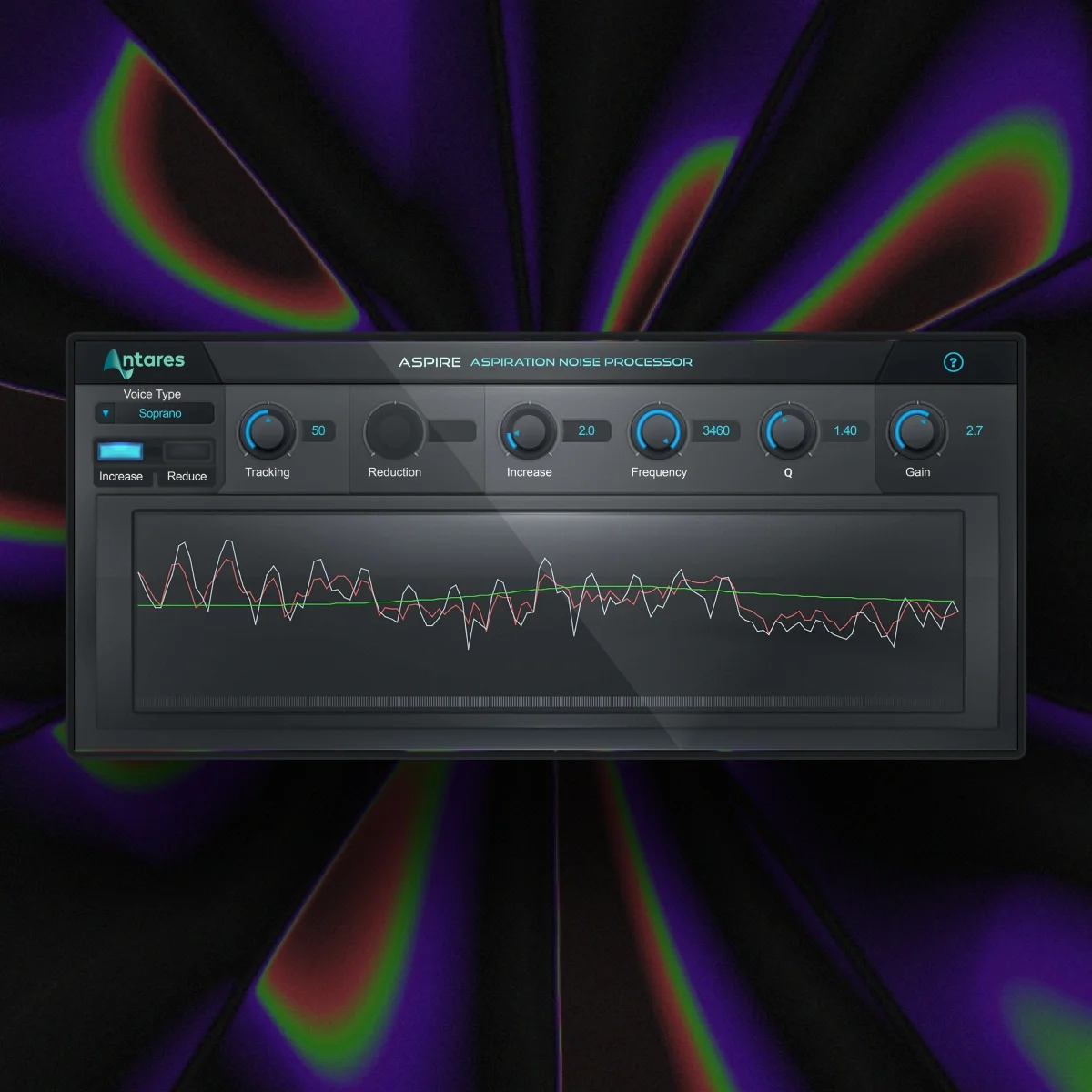This screenshot has width=1092, height=1092.
Task: Open the help question mark icon
Action: click(x=953, y=362)
